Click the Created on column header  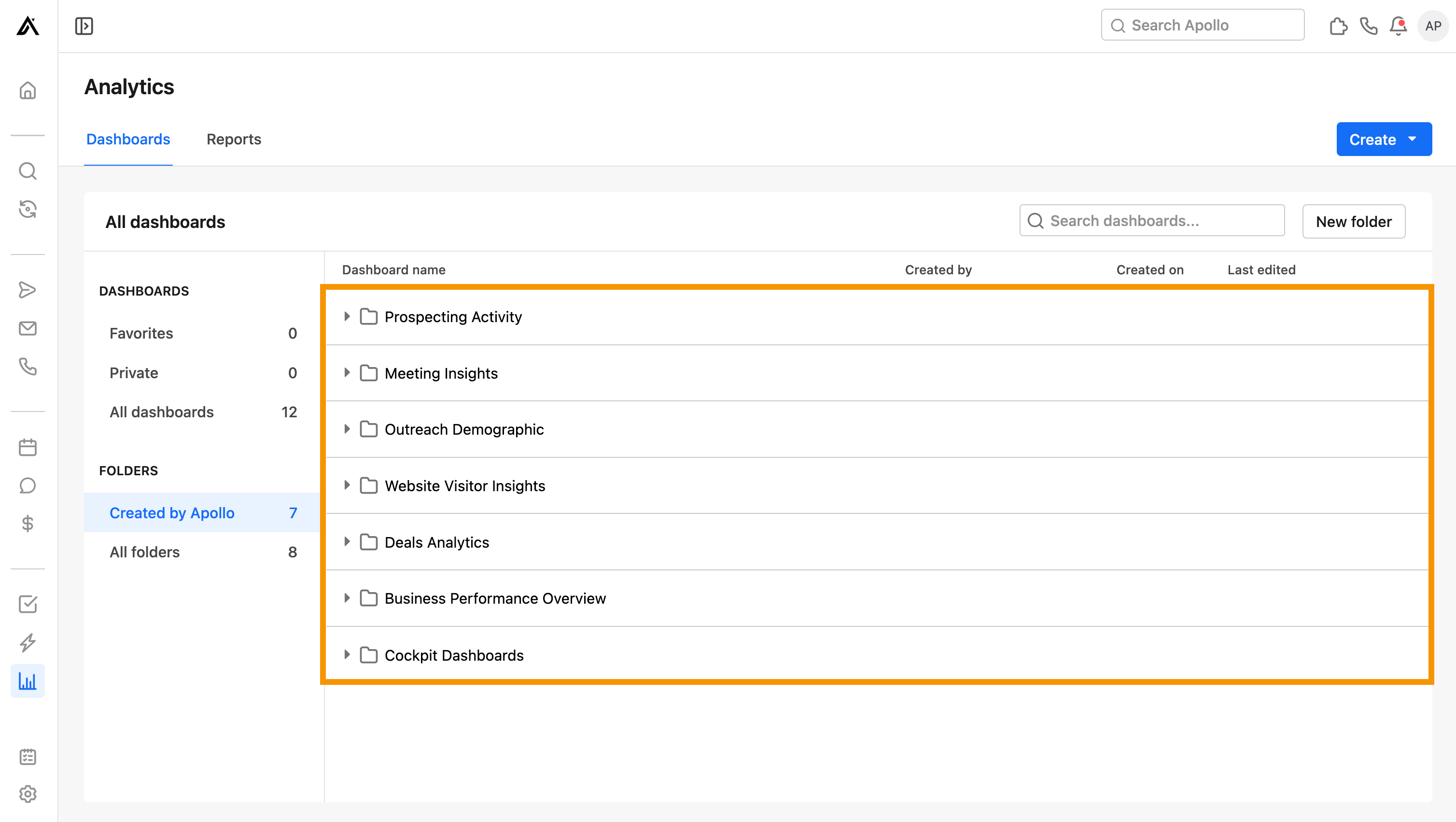[1149, 269]
